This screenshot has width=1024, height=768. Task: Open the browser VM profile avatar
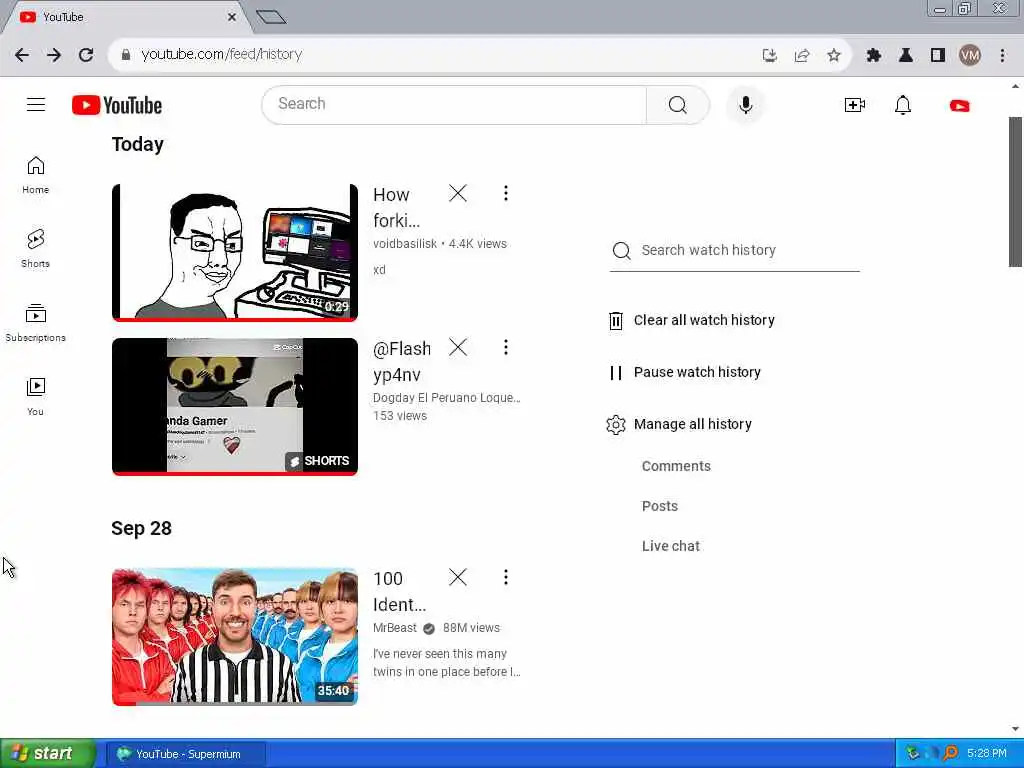tap(970, 56)
